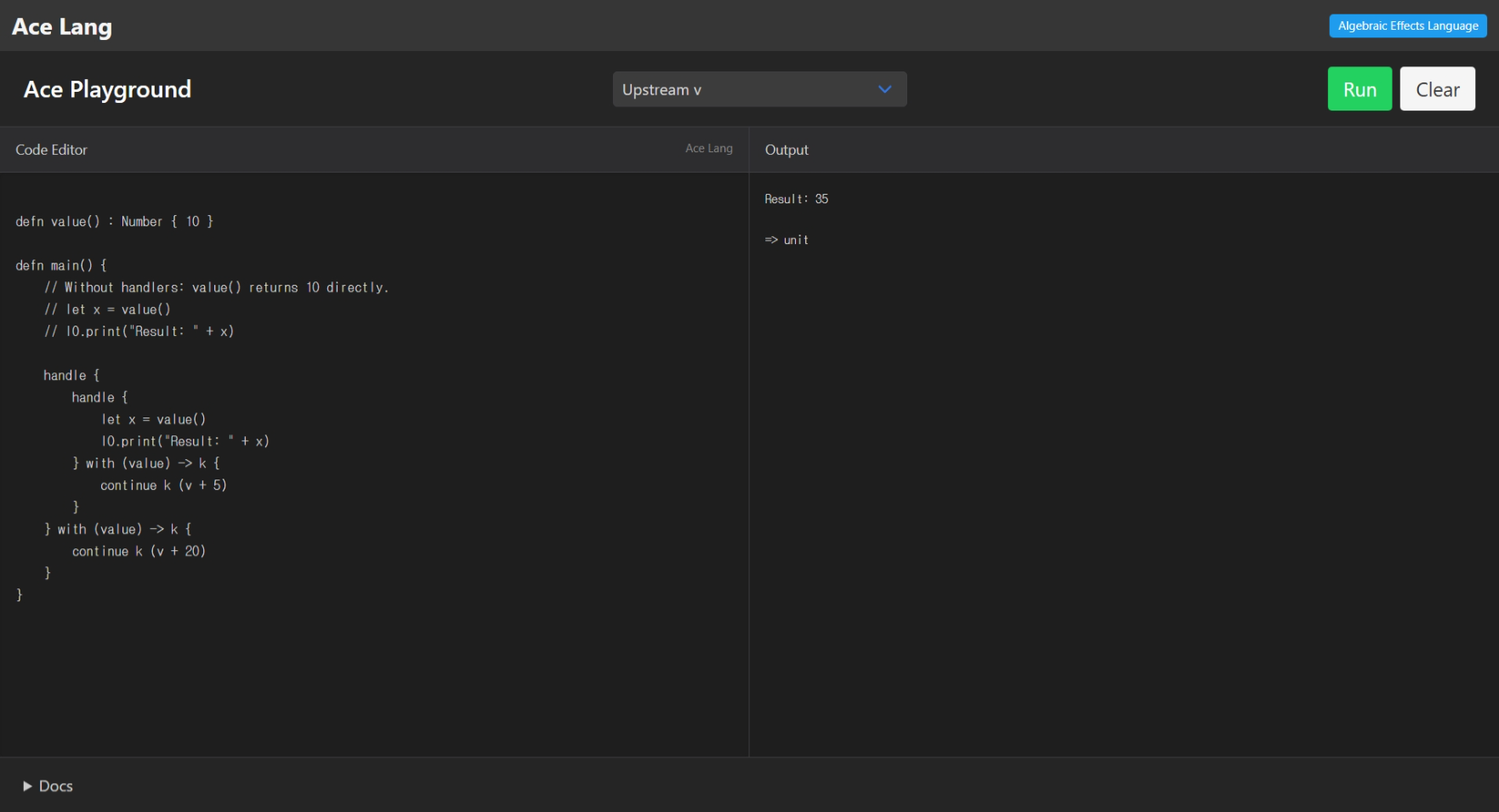Screen dimensions: 1499x812
Task: Click the Ace Lang header title
Action: [x=62, y=27]
